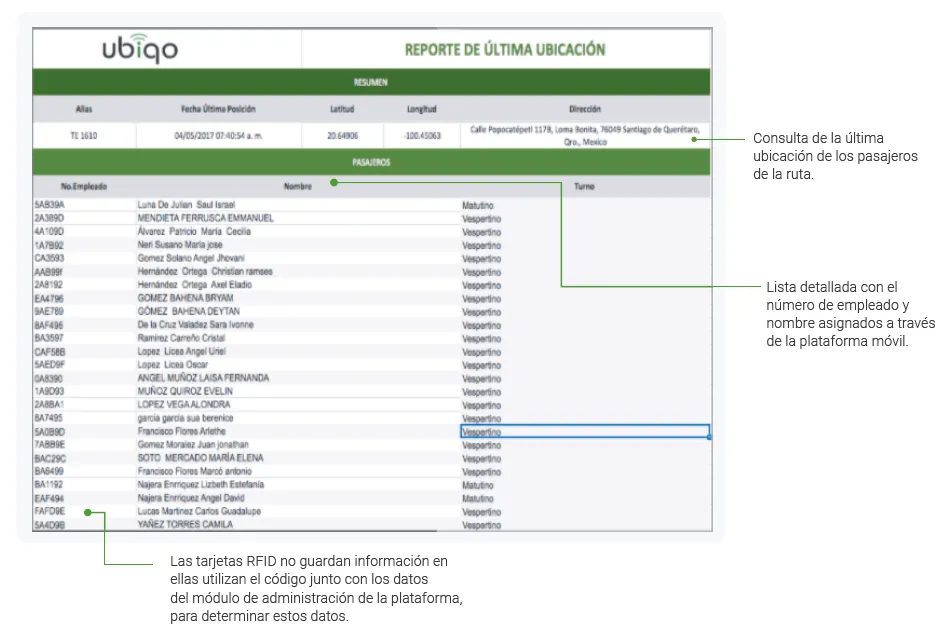The height and width of the screenshot is (630, 949).
Task: Click the name 'YAÑEZ TORRES CAMILA'
Action: click(185, 525)
